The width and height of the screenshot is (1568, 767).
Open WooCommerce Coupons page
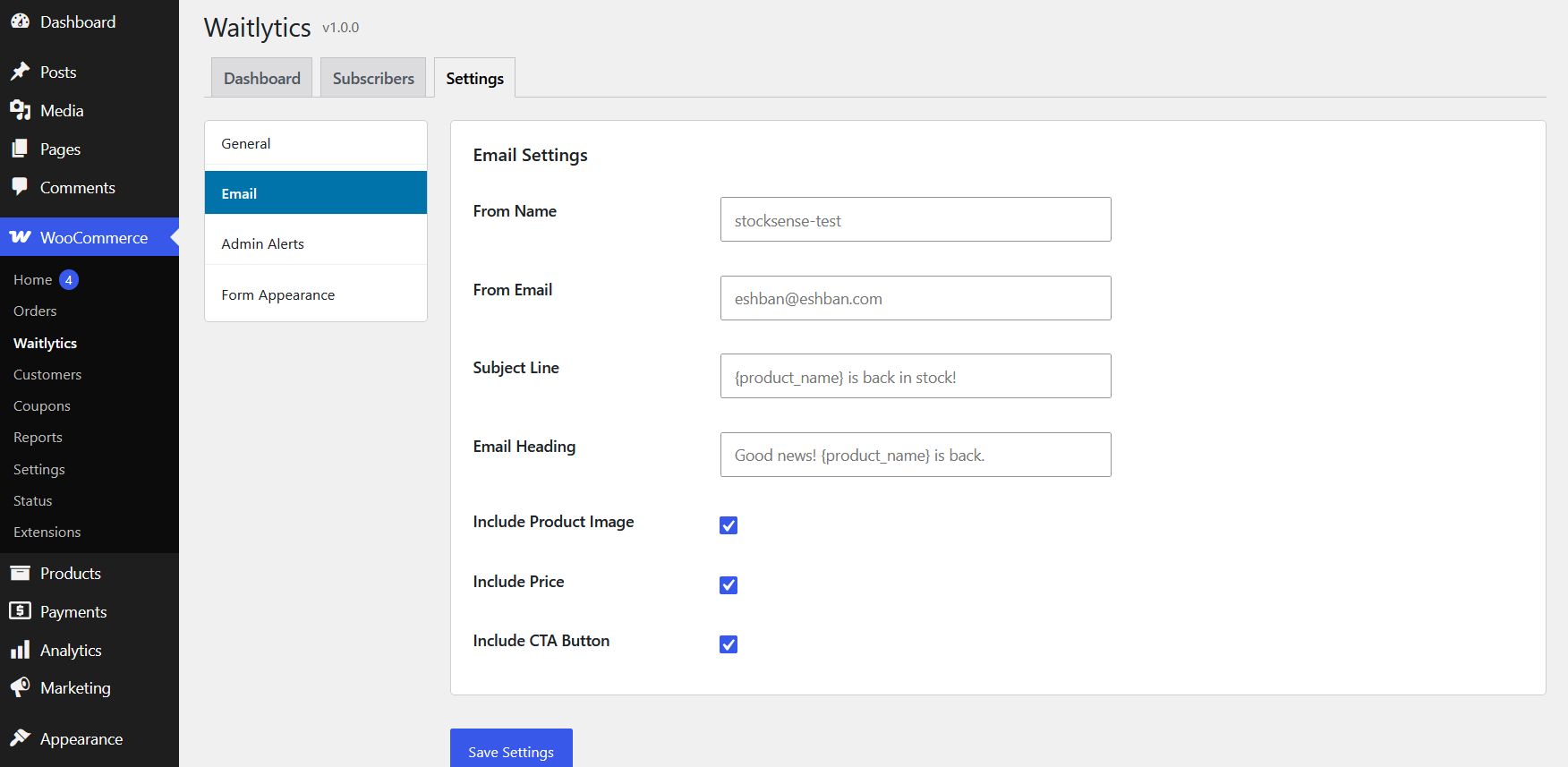pos(42,405)
